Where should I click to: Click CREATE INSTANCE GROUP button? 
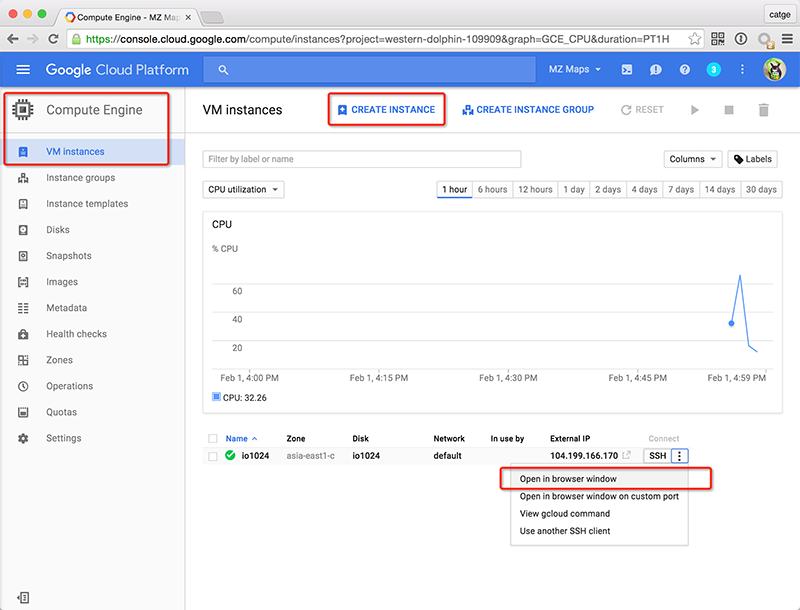(528, 110)
